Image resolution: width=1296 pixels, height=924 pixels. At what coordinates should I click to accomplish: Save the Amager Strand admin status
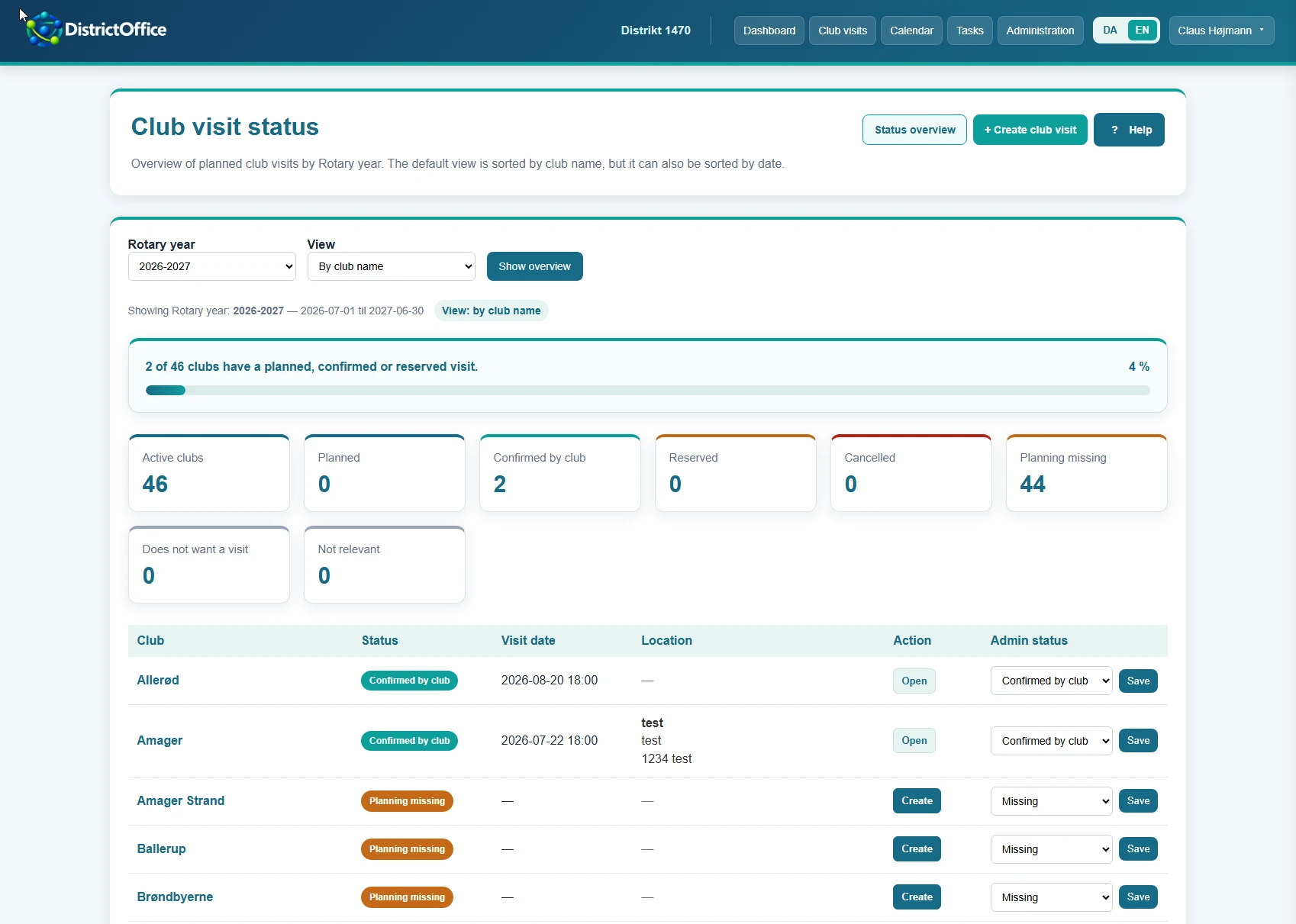(1138, 800)
